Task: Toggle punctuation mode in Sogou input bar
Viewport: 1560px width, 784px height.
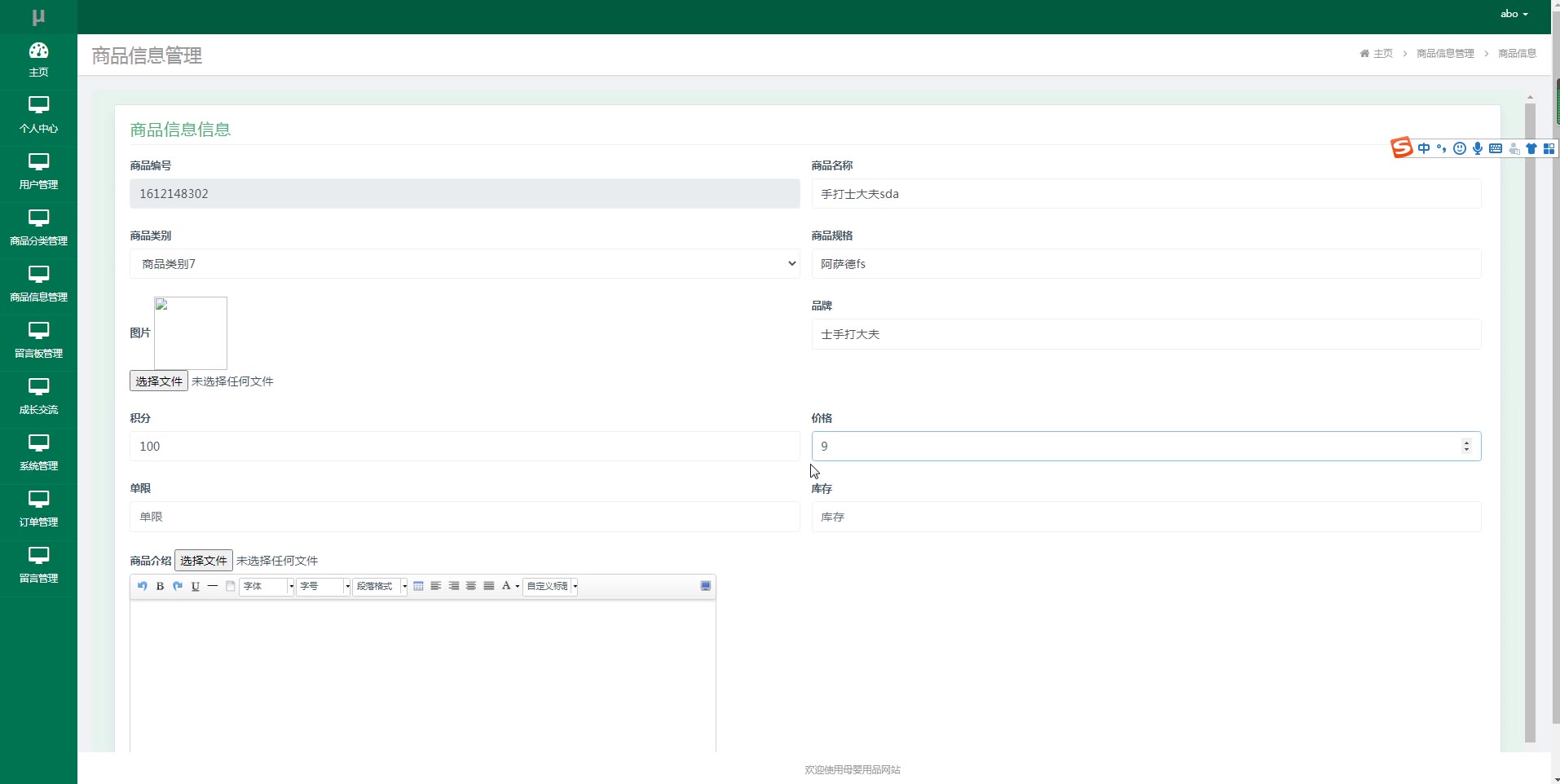Action: [x=1442, y=148]
